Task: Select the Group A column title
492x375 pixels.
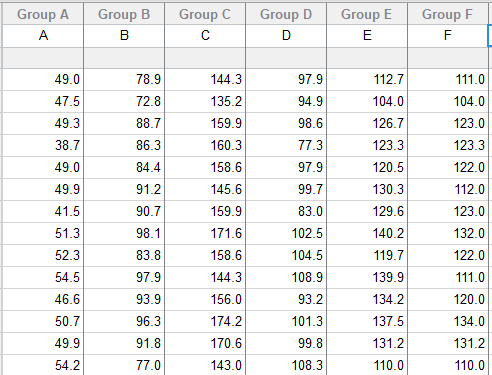Action: point(43,14)
